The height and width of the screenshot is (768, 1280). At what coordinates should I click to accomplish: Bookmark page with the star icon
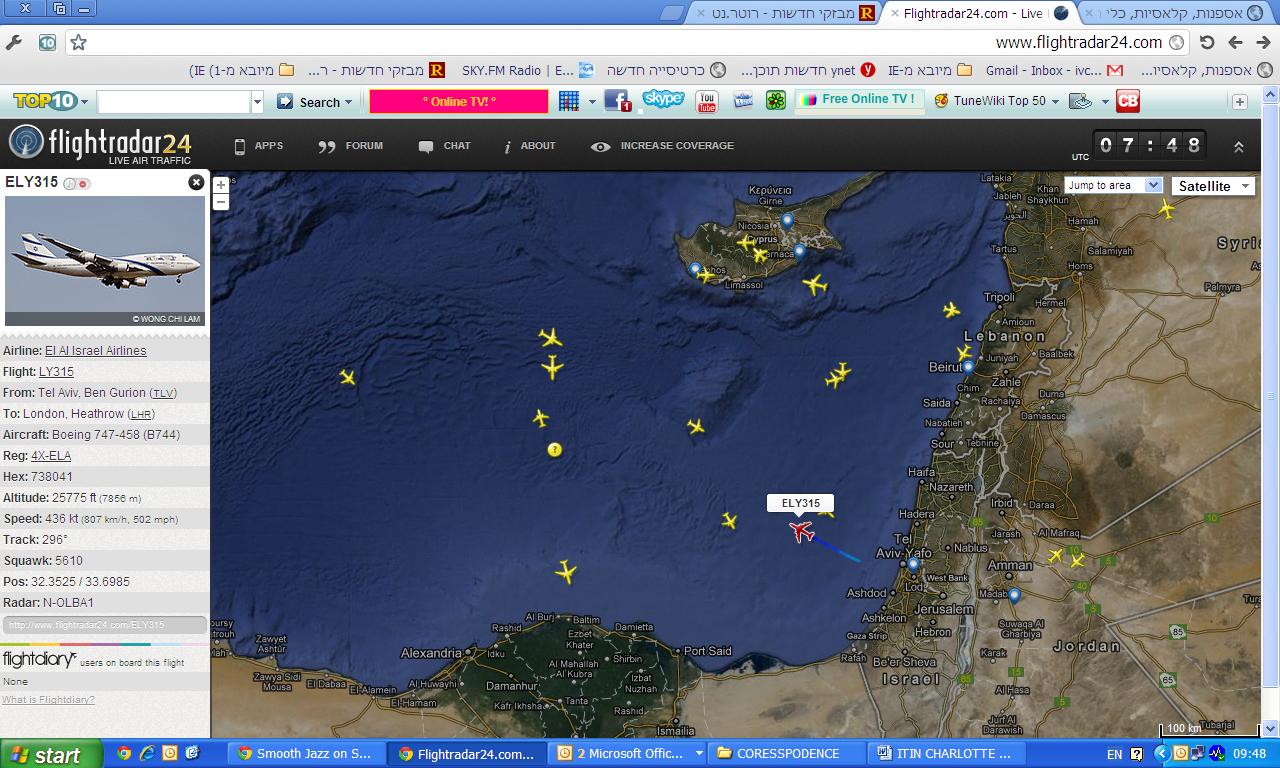pos(78,42)
